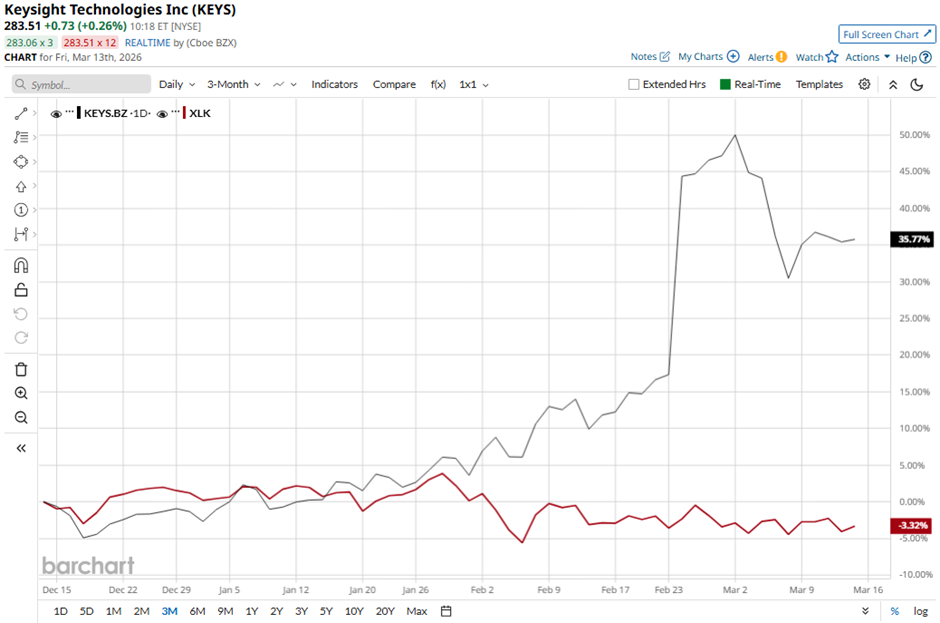Toggle the lock drawings padlock
This screenshot has width=940, height=623.
[x=21, y=290]
